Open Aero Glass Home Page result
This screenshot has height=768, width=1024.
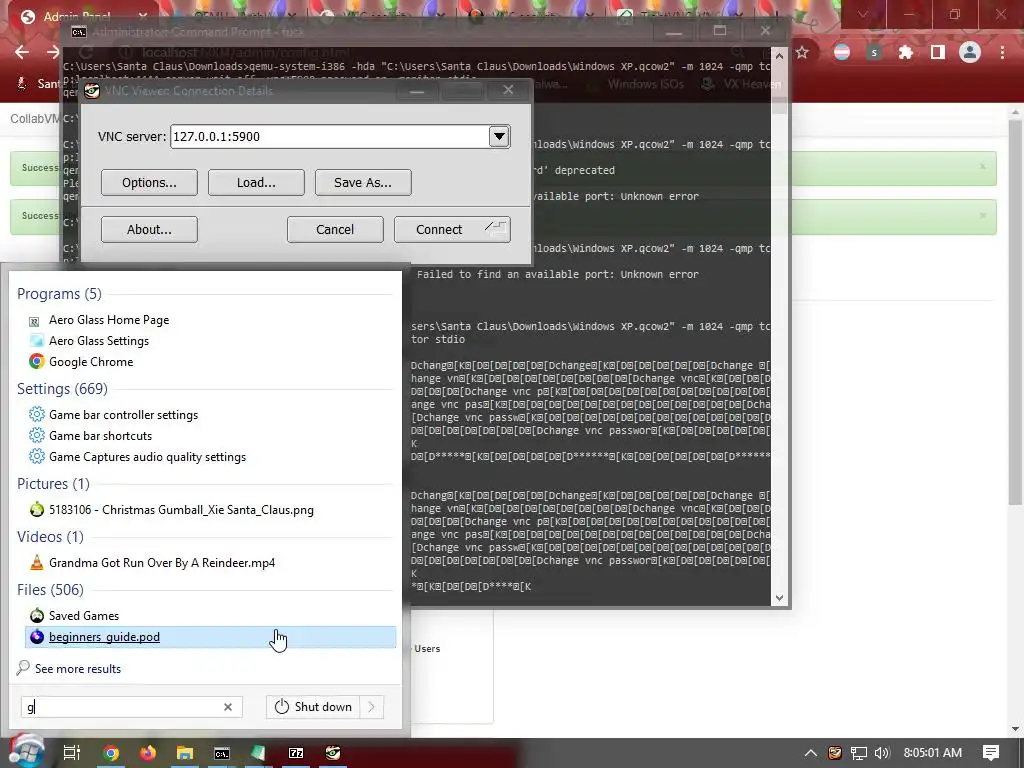(108, 320)
